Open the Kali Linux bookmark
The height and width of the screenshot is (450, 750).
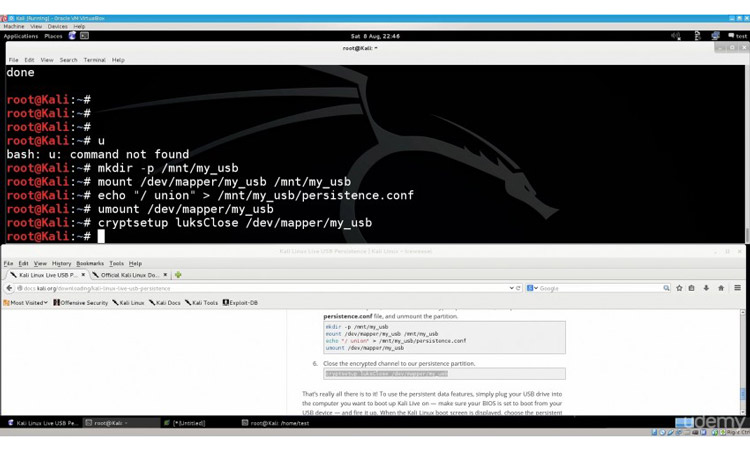tap(128, 303)
